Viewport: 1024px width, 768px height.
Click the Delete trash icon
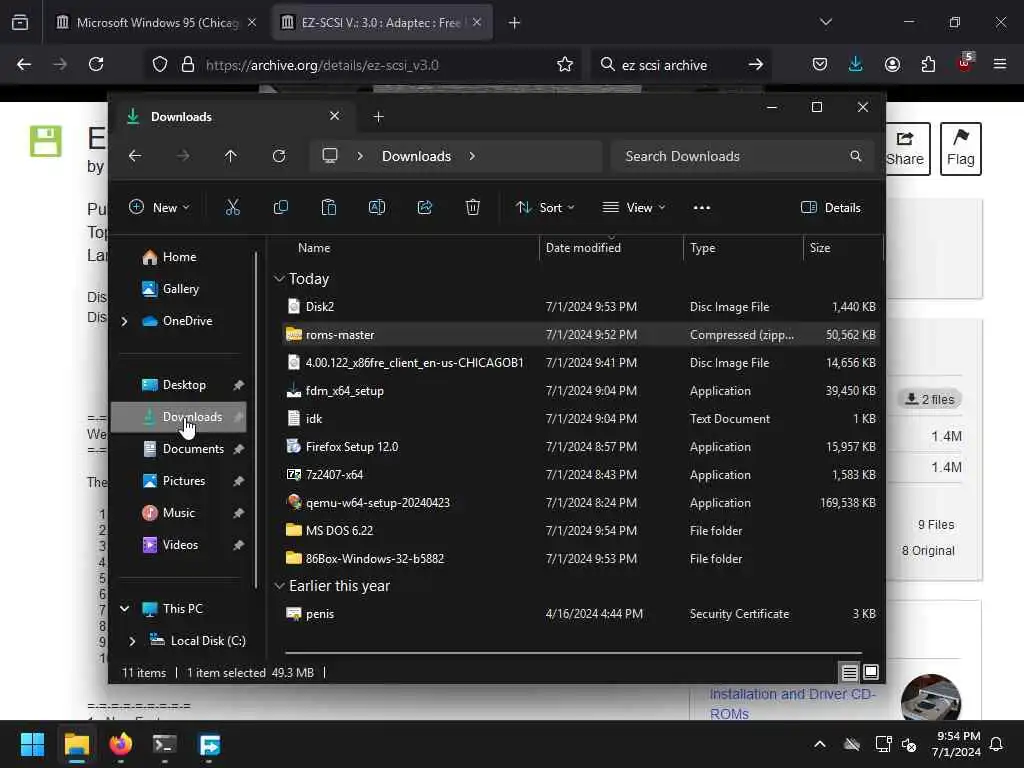click(473, 208)
